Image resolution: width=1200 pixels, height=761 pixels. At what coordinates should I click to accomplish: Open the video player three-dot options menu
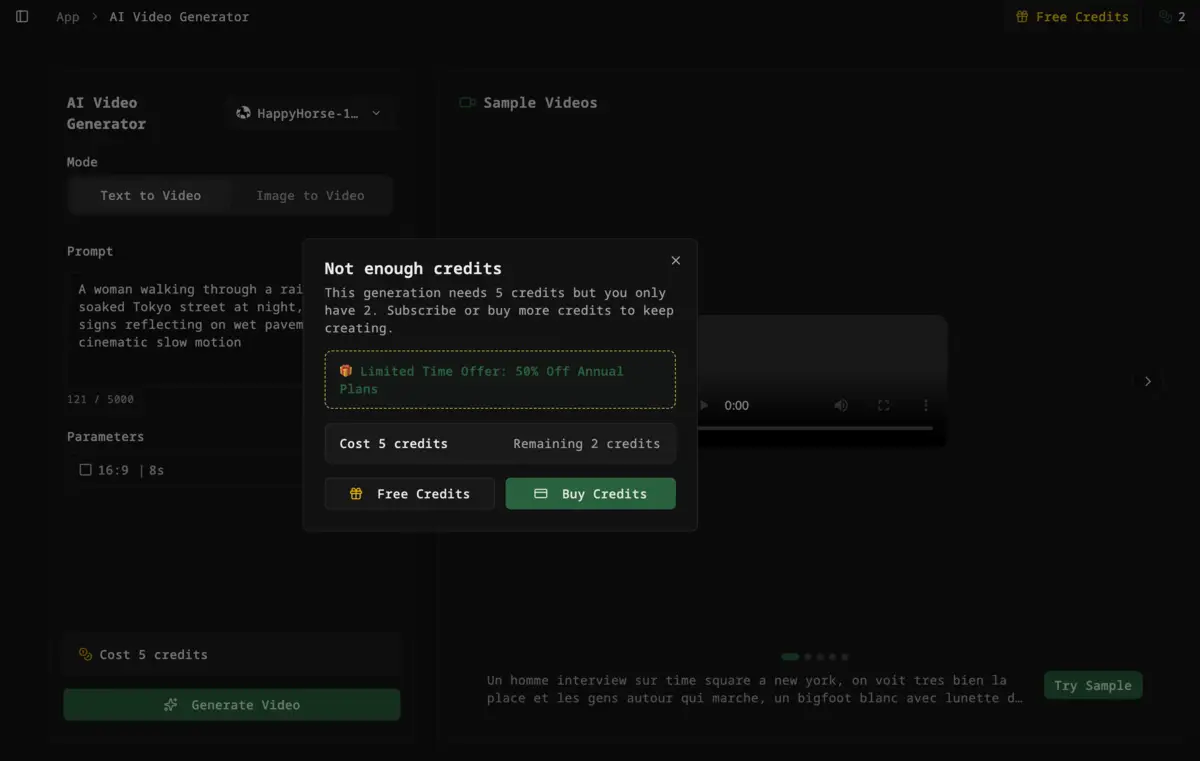pos(925,405)
